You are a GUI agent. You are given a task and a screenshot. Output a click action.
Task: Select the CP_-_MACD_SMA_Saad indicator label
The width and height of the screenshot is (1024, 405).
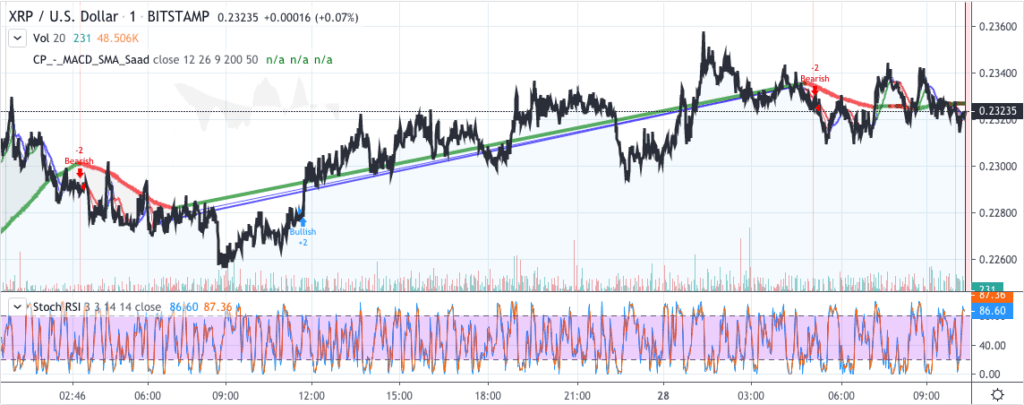point(91,60)
